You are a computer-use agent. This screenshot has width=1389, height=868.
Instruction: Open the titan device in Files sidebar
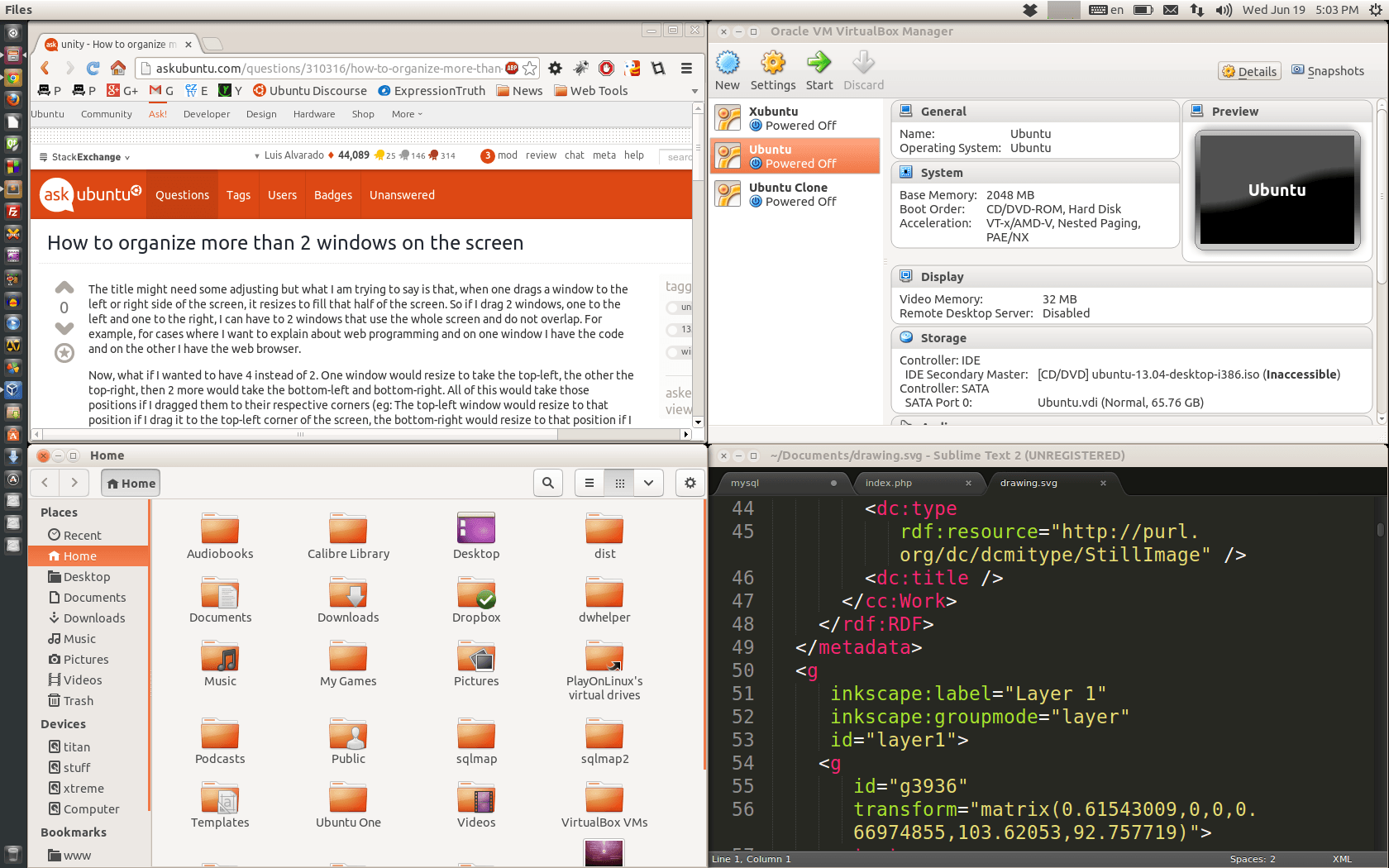(x=88, y=747)
